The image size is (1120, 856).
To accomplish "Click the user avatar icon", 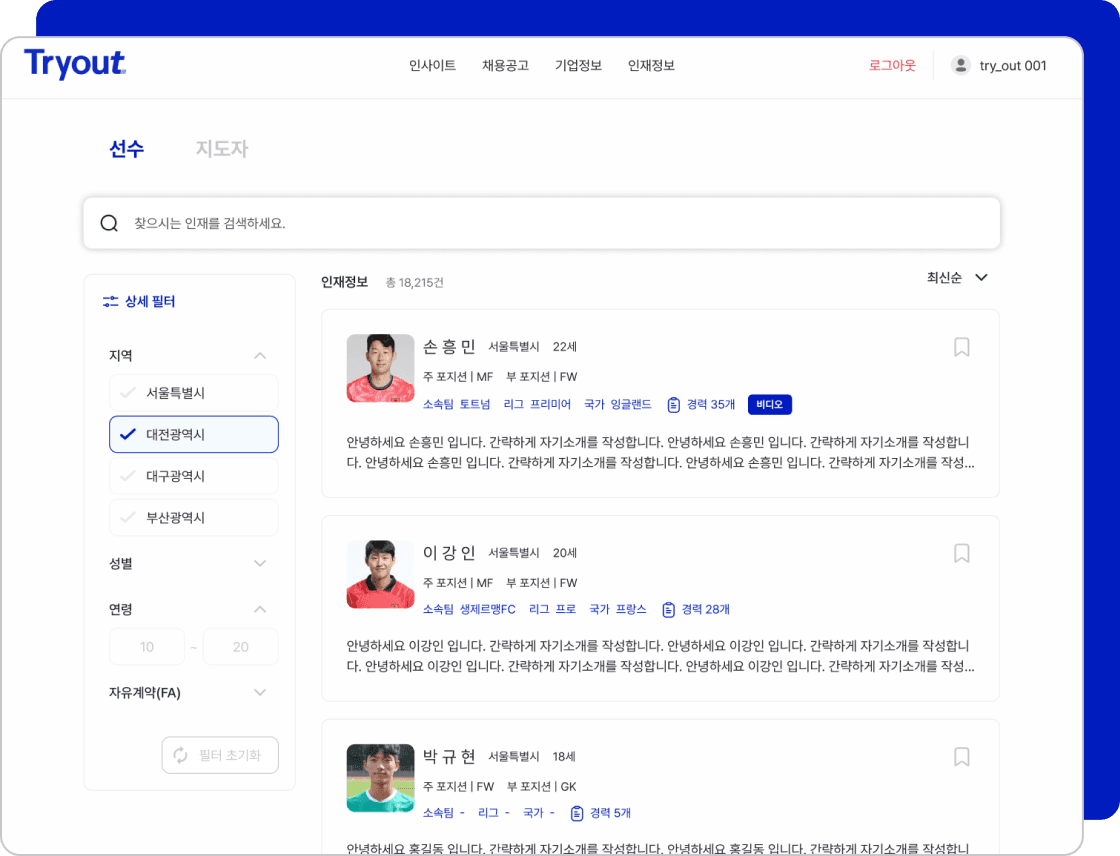I will 961,65.
